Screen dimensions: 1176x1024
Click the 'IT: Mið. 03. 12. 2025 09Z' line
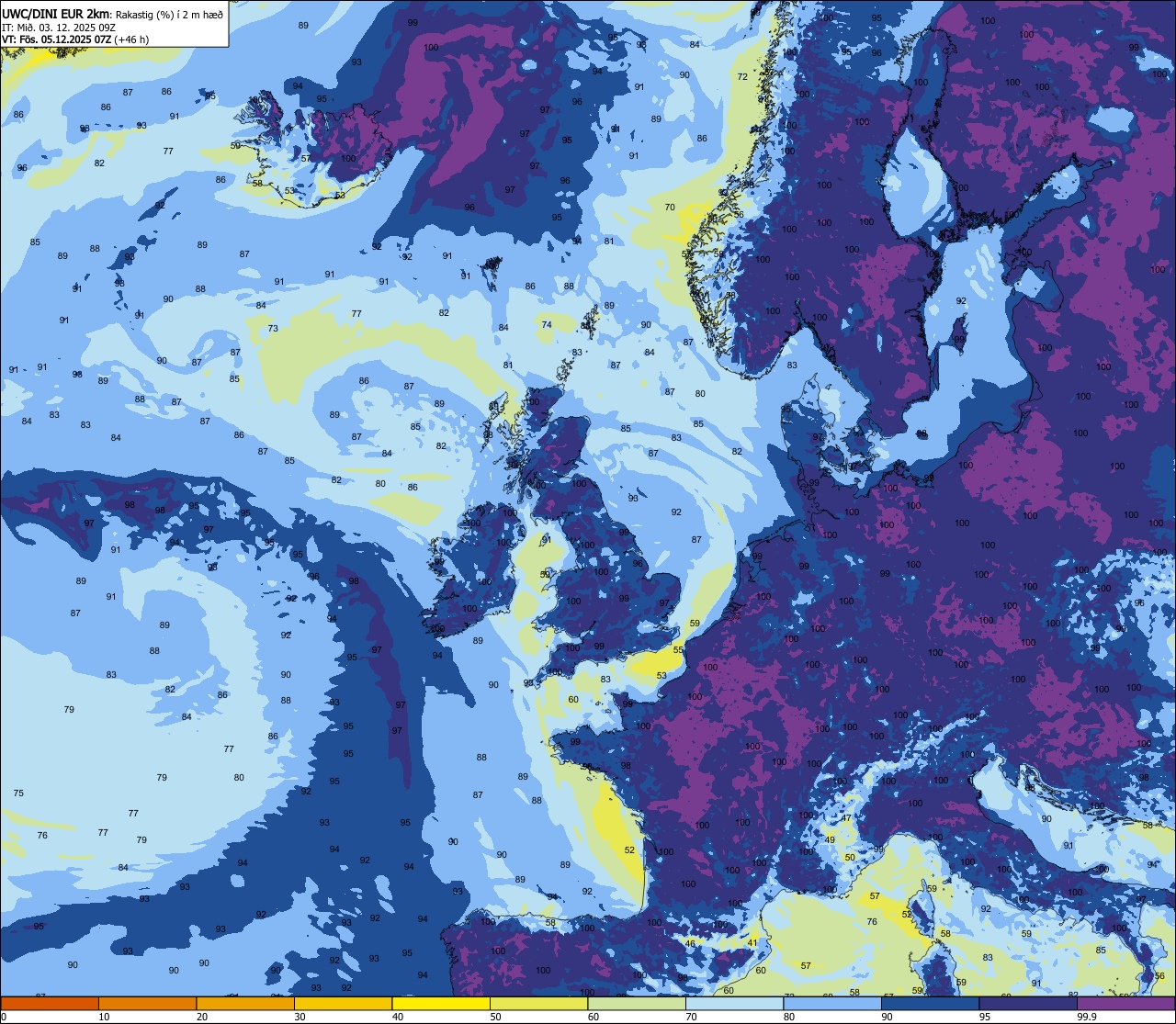[59, 27]
